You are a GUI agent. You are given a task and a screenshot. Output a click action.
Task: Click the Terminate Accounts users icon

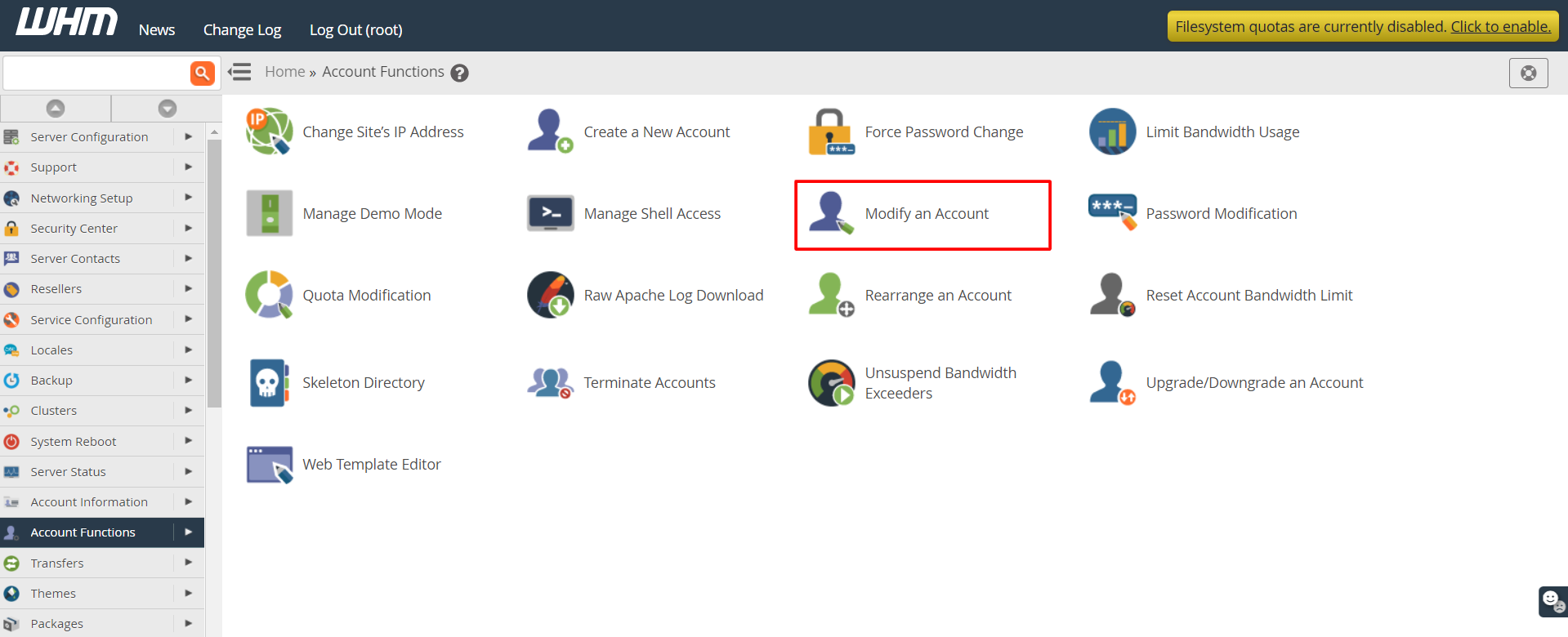pos(550,382)
